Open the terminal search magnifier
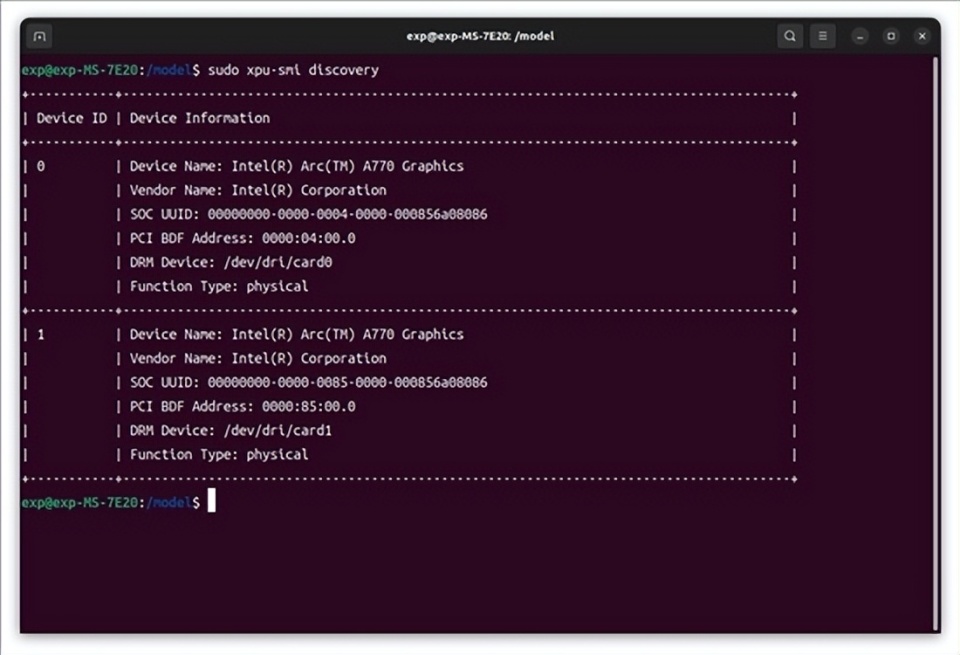Screen dimensions: 960x655 point(790,36)
